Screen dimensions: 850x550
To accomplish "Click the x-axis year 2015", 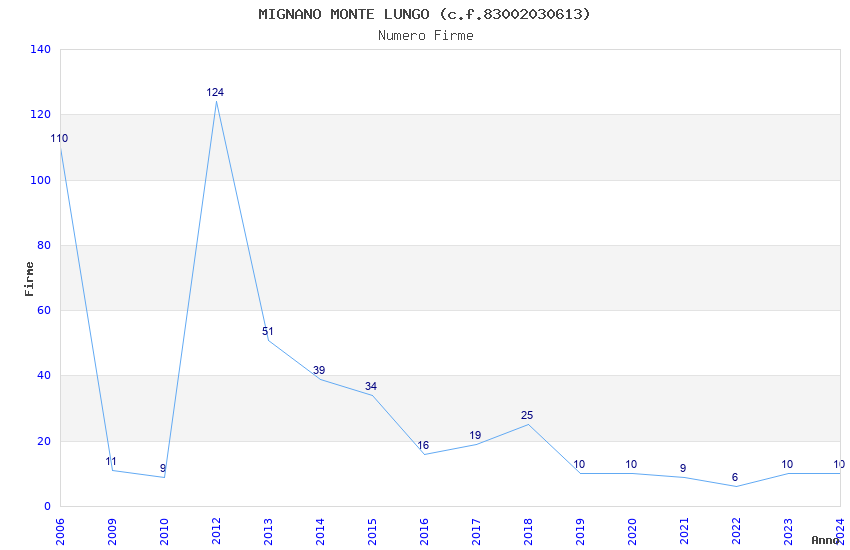I will (x=372, y=531).
